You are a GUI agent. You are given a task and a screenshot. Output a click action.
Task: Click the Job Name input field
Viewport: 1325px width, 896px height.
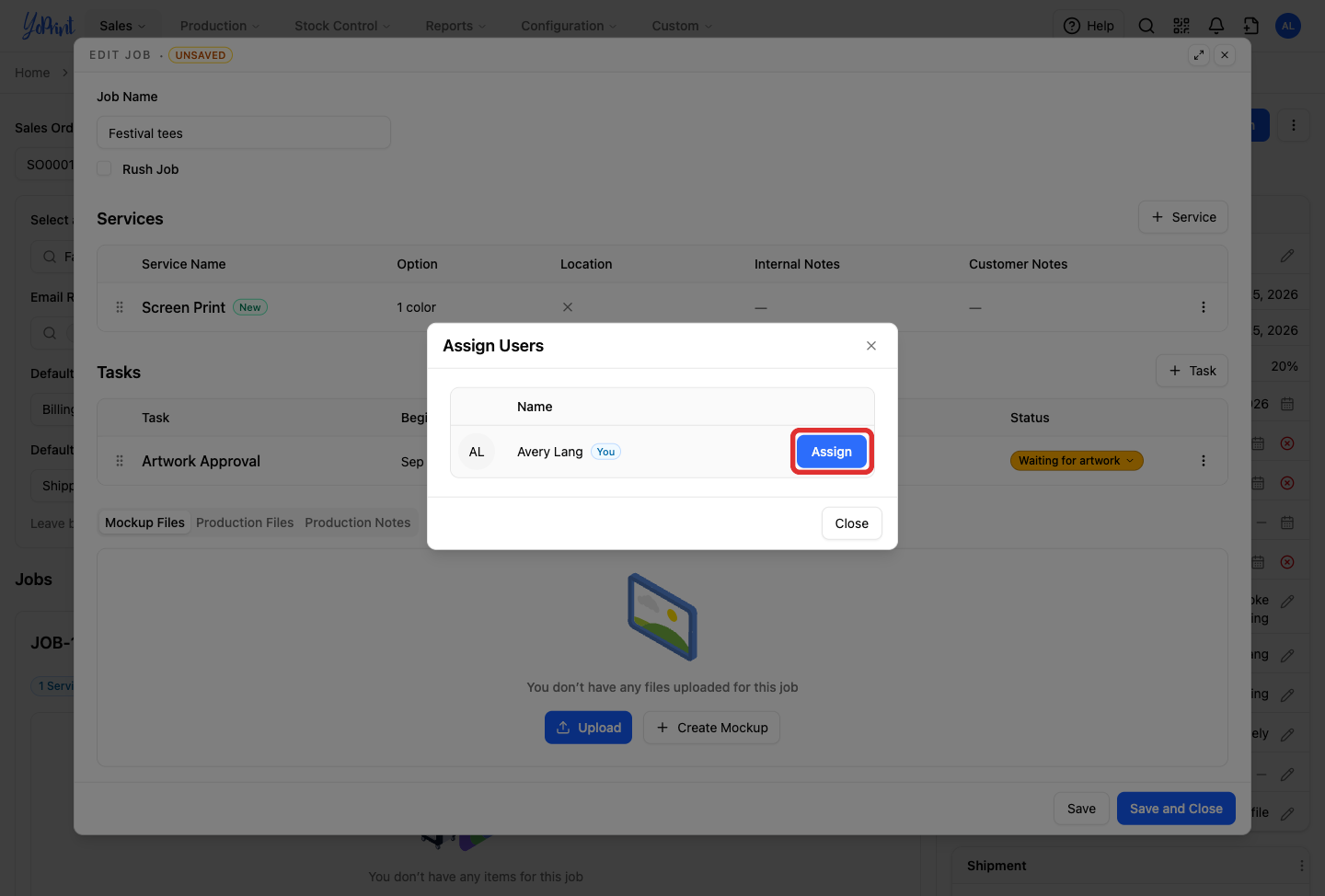(x=244, y=132)
